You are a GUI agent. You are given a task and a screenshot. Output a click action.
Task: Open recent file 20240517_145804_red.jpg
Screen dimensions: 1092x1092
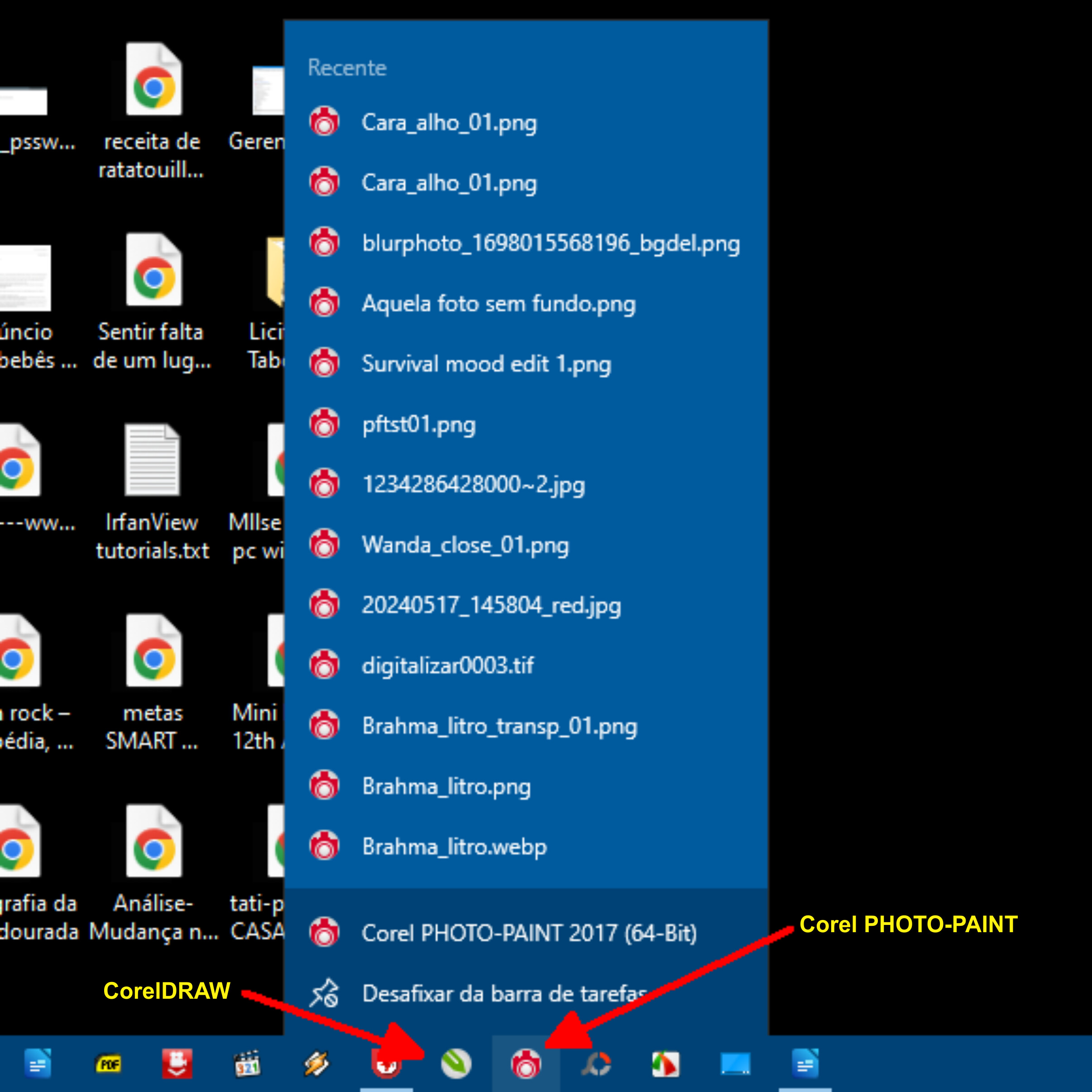pyautogui.click(x=491, y=605)
